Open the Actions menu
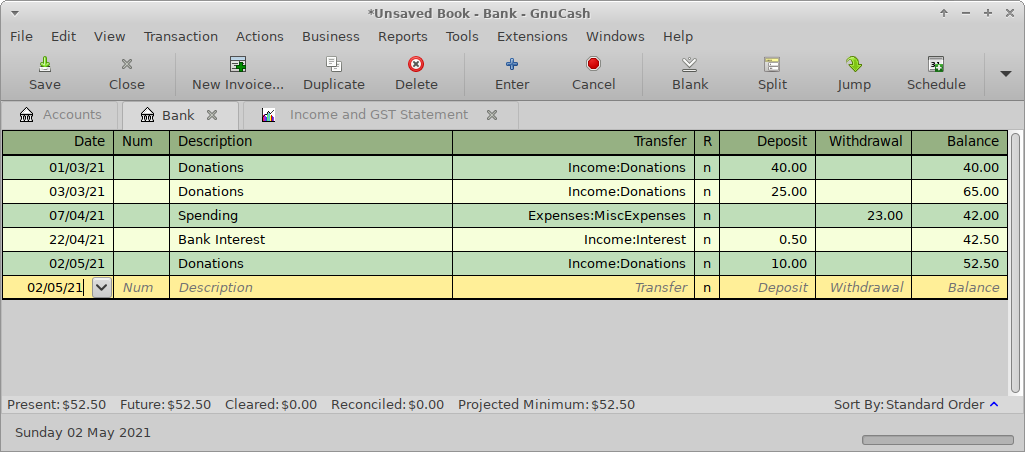This screenshot has width=1025, height=452. (x=260, y=37)
